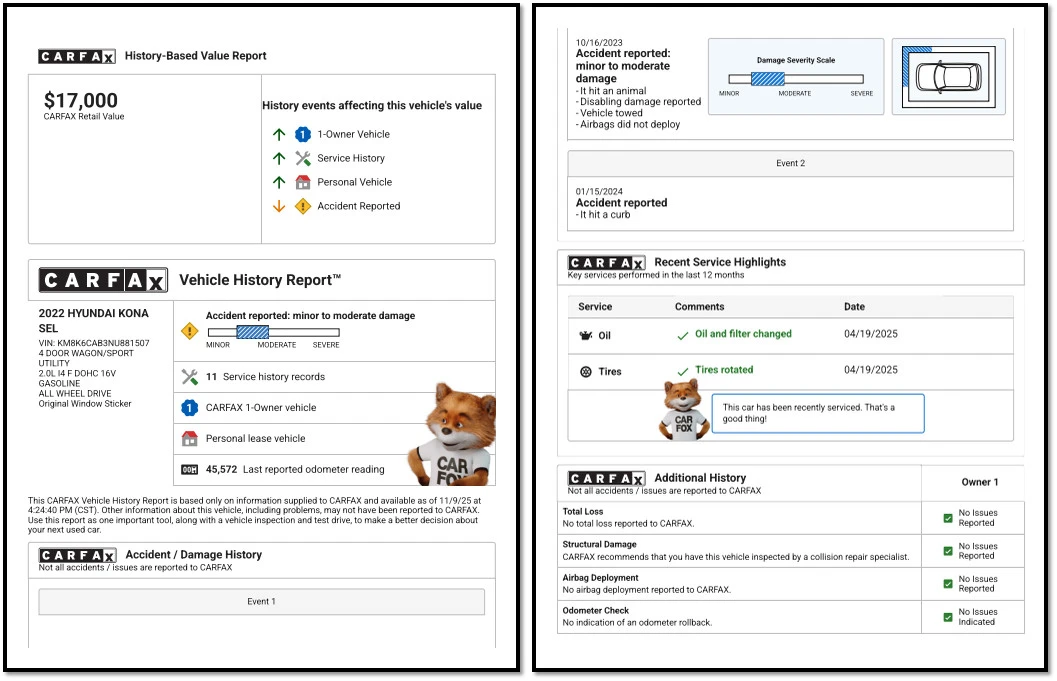Image resolution: width=1057 pixels, height=681 pixels.
Task: Click the recently serviced speech bubble
Action: pos(818,413)
